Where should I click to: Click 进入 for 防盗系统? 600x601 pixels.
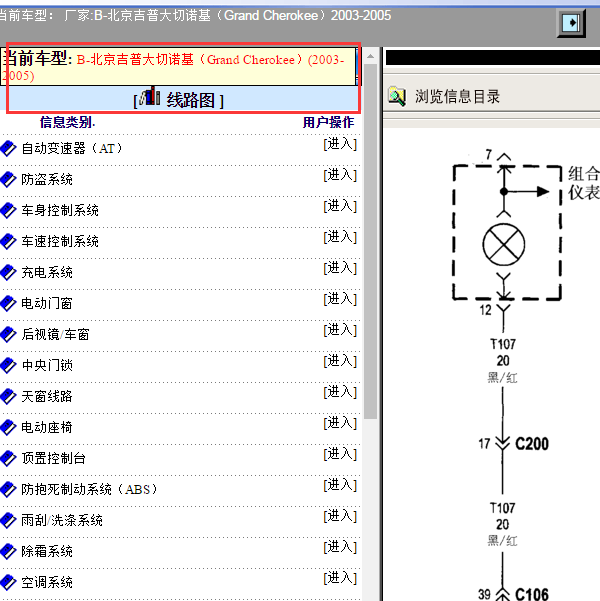340,176
